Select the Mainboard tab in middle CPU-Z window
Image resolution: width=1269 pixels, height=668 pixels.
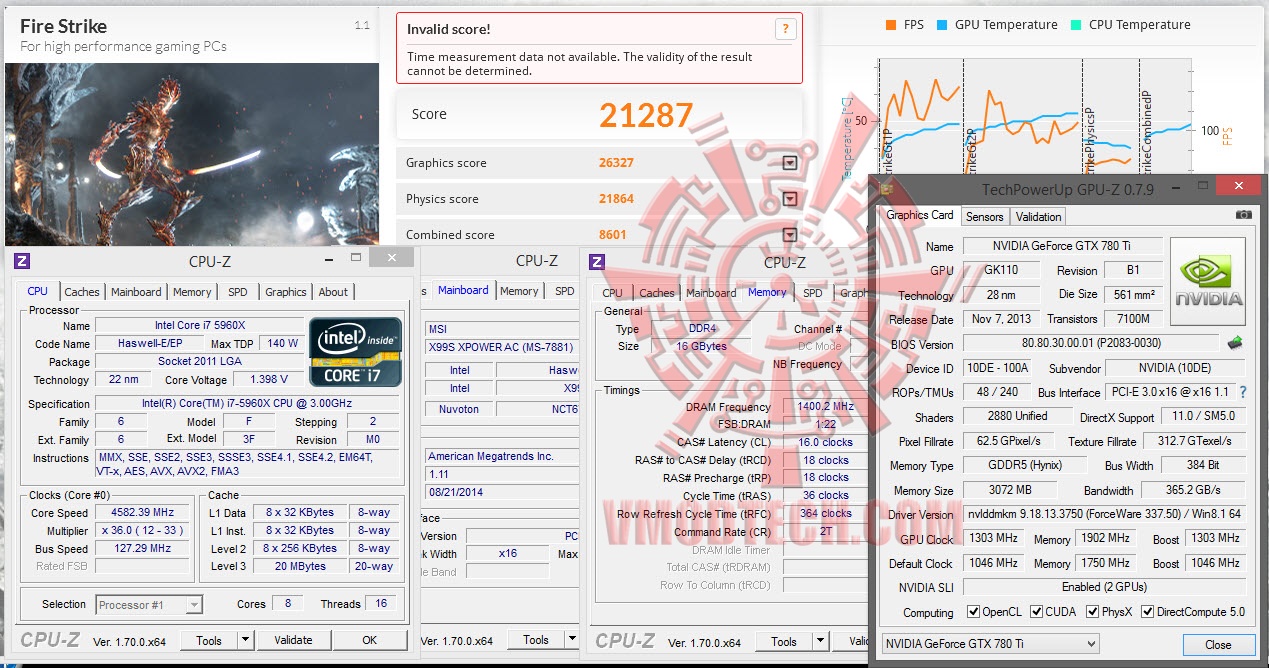point(464,290)
